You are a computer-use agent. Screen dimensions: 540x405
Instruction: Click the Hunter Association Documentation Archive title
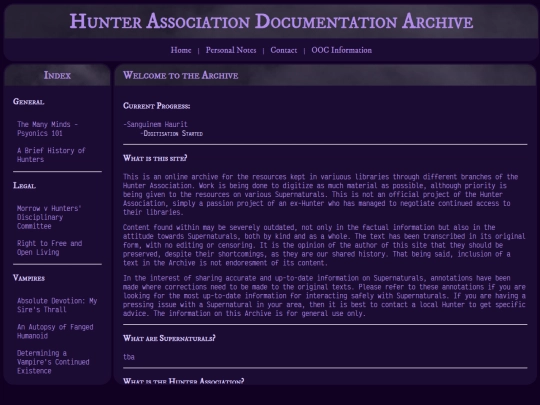pyautogui.click(x=271, y=21)
